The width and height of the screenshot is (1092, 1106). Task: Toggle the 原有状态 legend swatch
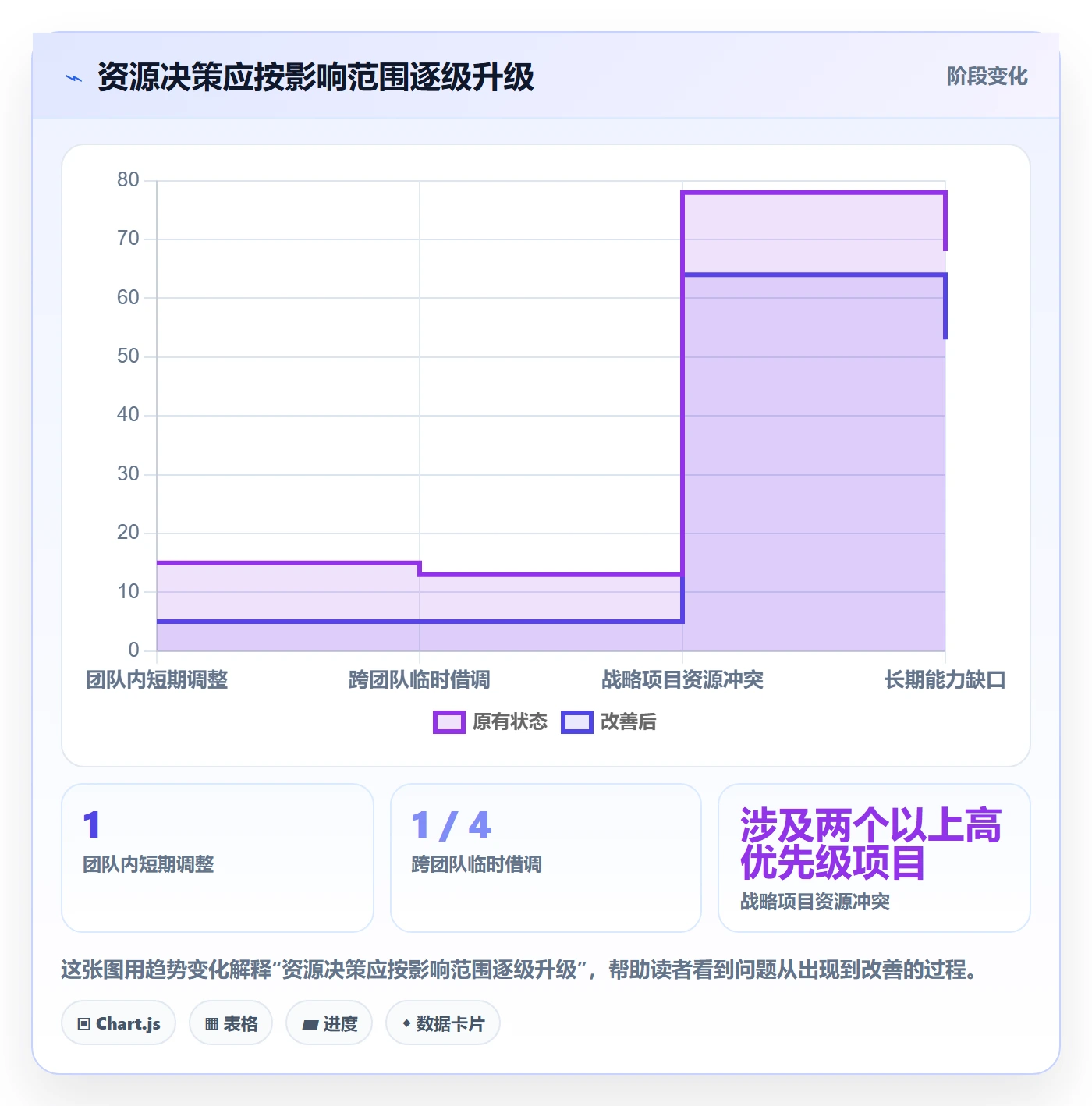point(448,722)
